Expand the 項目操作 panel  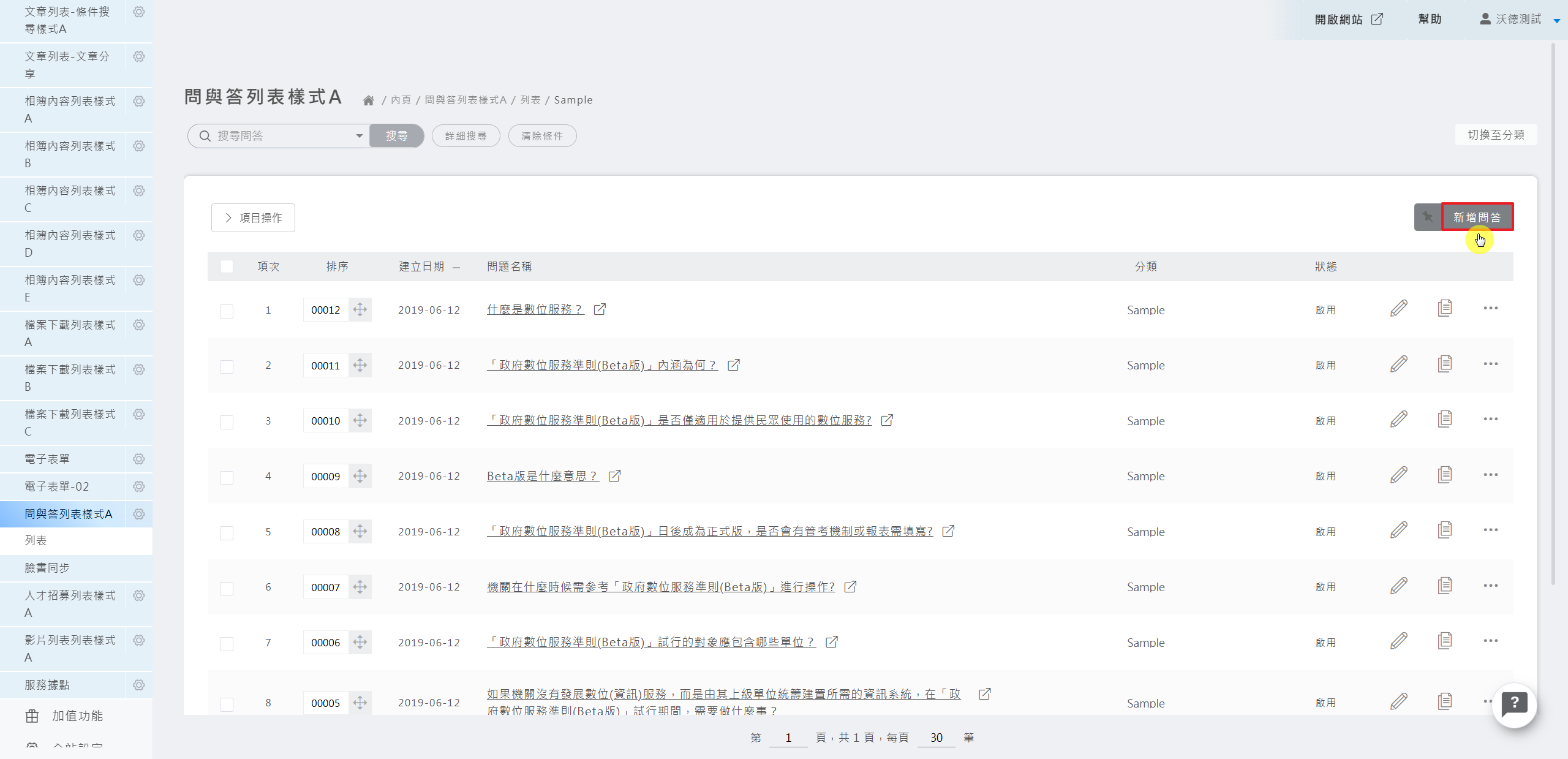click(x=253, y=217)
